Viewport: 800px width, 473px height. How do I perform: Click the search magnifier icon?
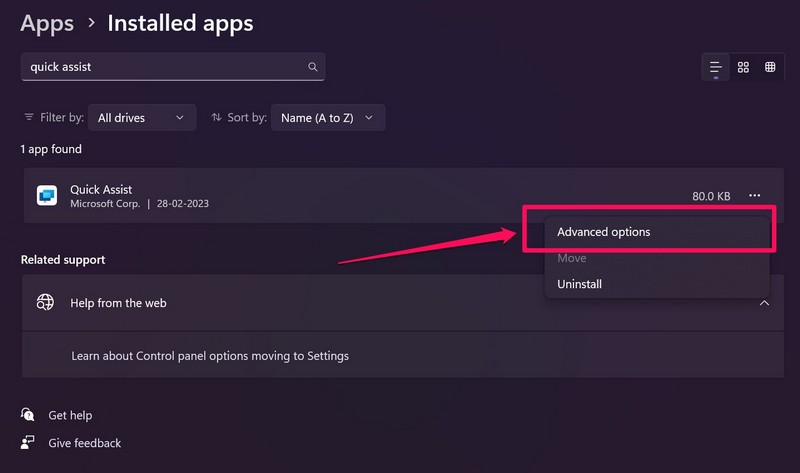pos(313,67)
